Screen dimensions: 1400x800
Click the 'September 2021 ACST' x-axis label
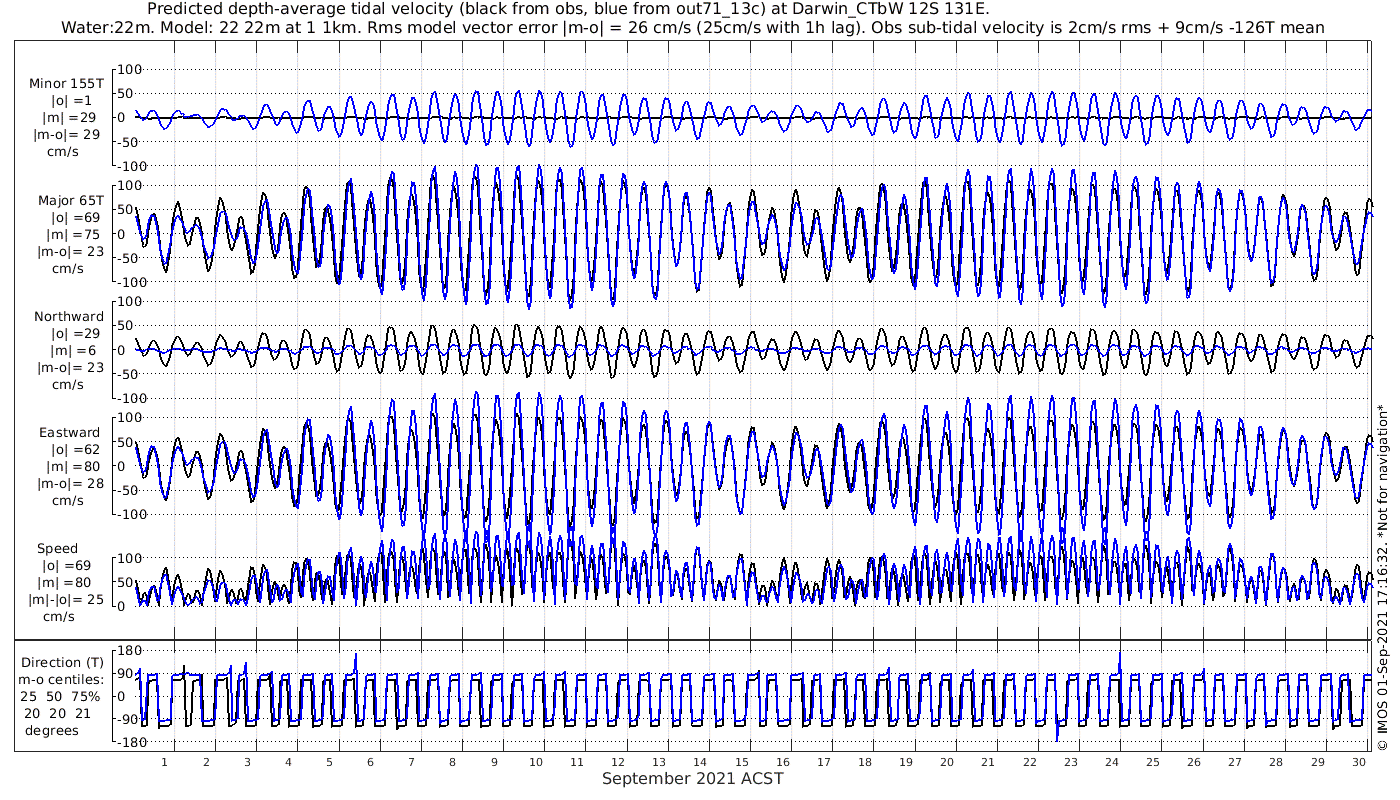click(692, 779)
